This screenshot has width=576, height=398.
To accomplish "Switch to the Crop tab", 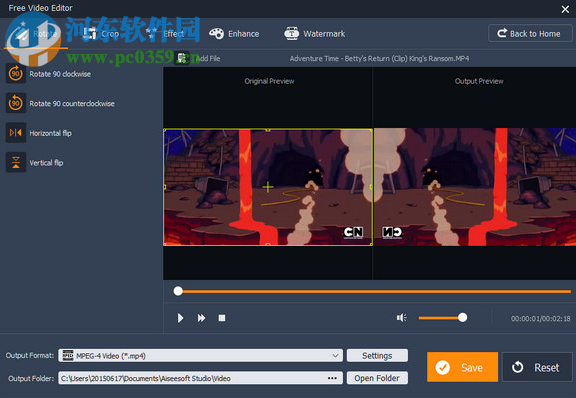I will tap(101, 34).
